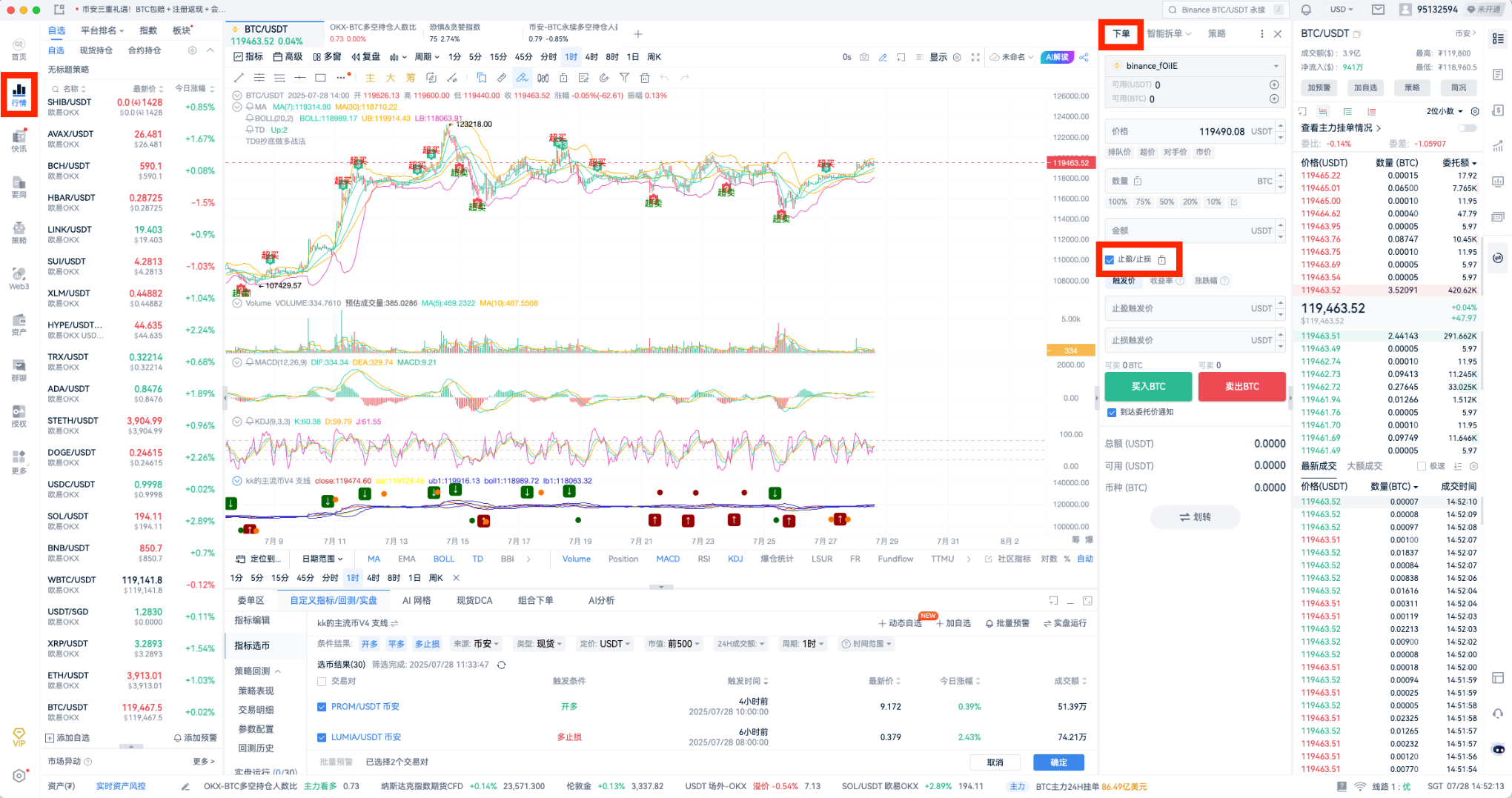Check the 极速 checkbox in trades panel
The image size is (1512, 798).
coord(1421,466)
